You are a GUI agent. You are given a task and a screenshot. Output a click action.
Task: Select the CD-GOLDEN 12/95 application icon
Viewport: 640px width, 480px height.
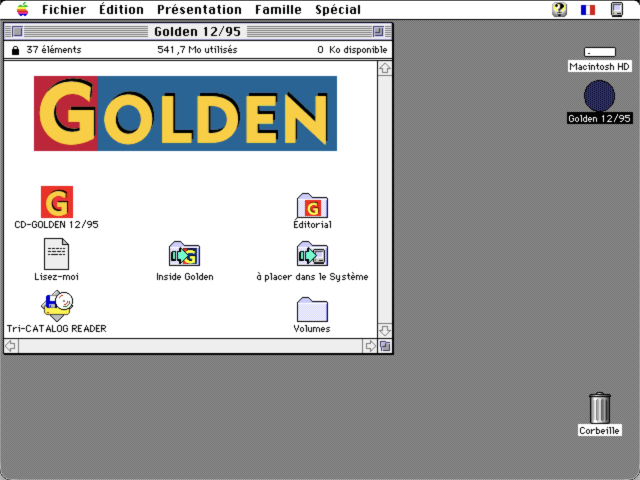pyautogui.click(x=57, y=202)
